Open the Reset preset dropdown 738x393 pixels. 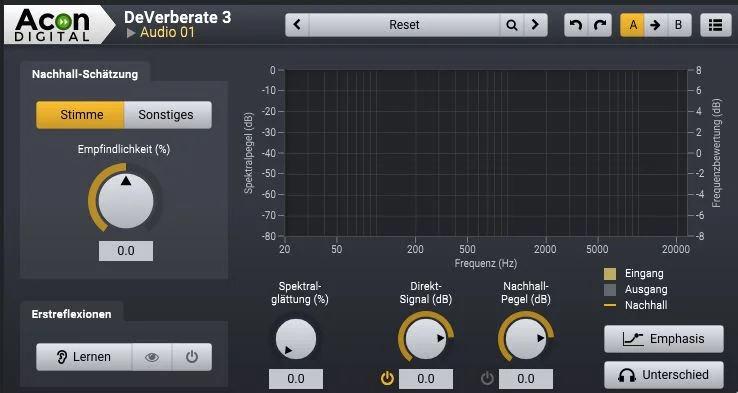point(404,25)
